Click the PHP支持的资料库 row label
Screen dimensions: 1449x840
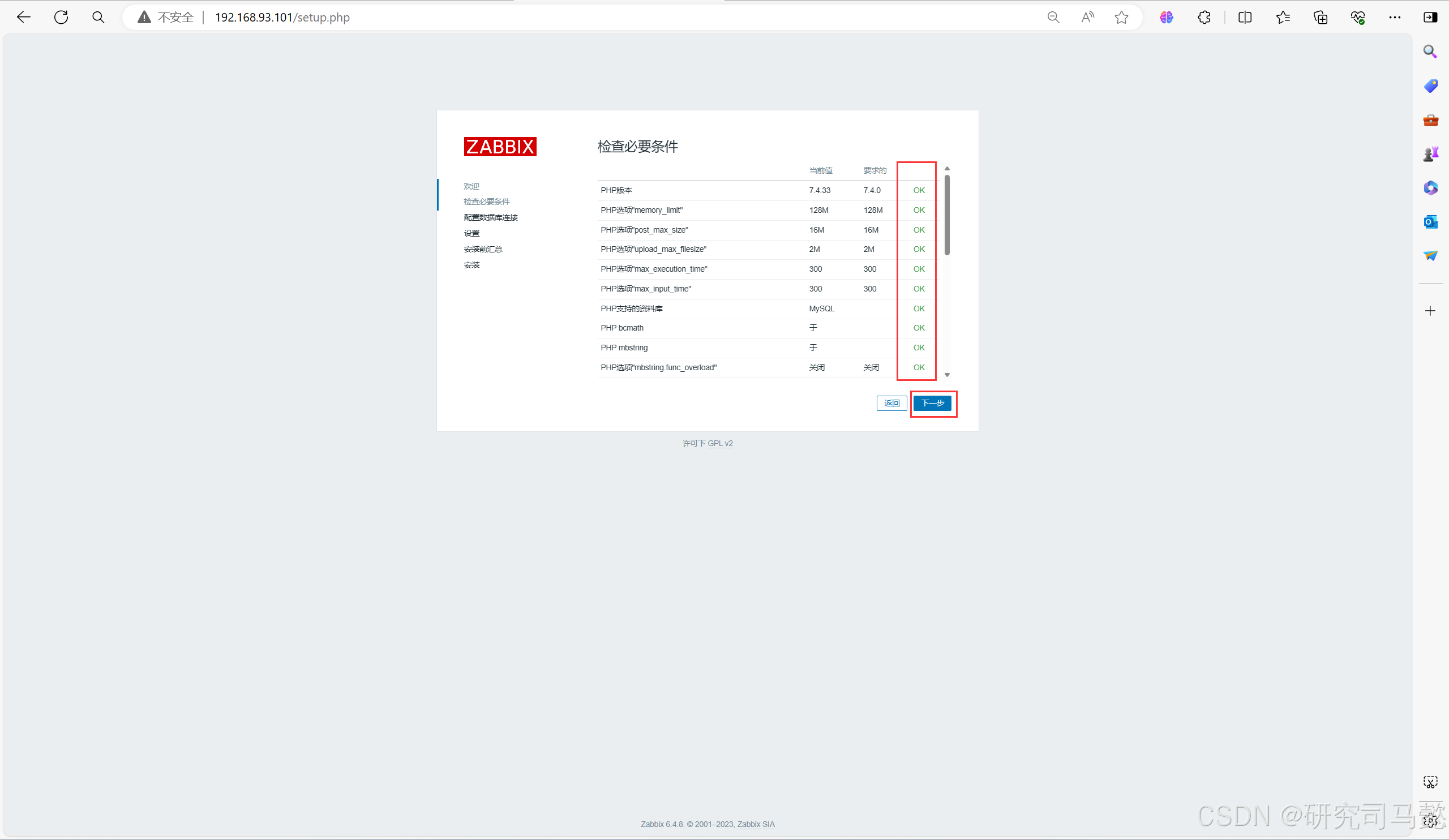pos(631,308)
